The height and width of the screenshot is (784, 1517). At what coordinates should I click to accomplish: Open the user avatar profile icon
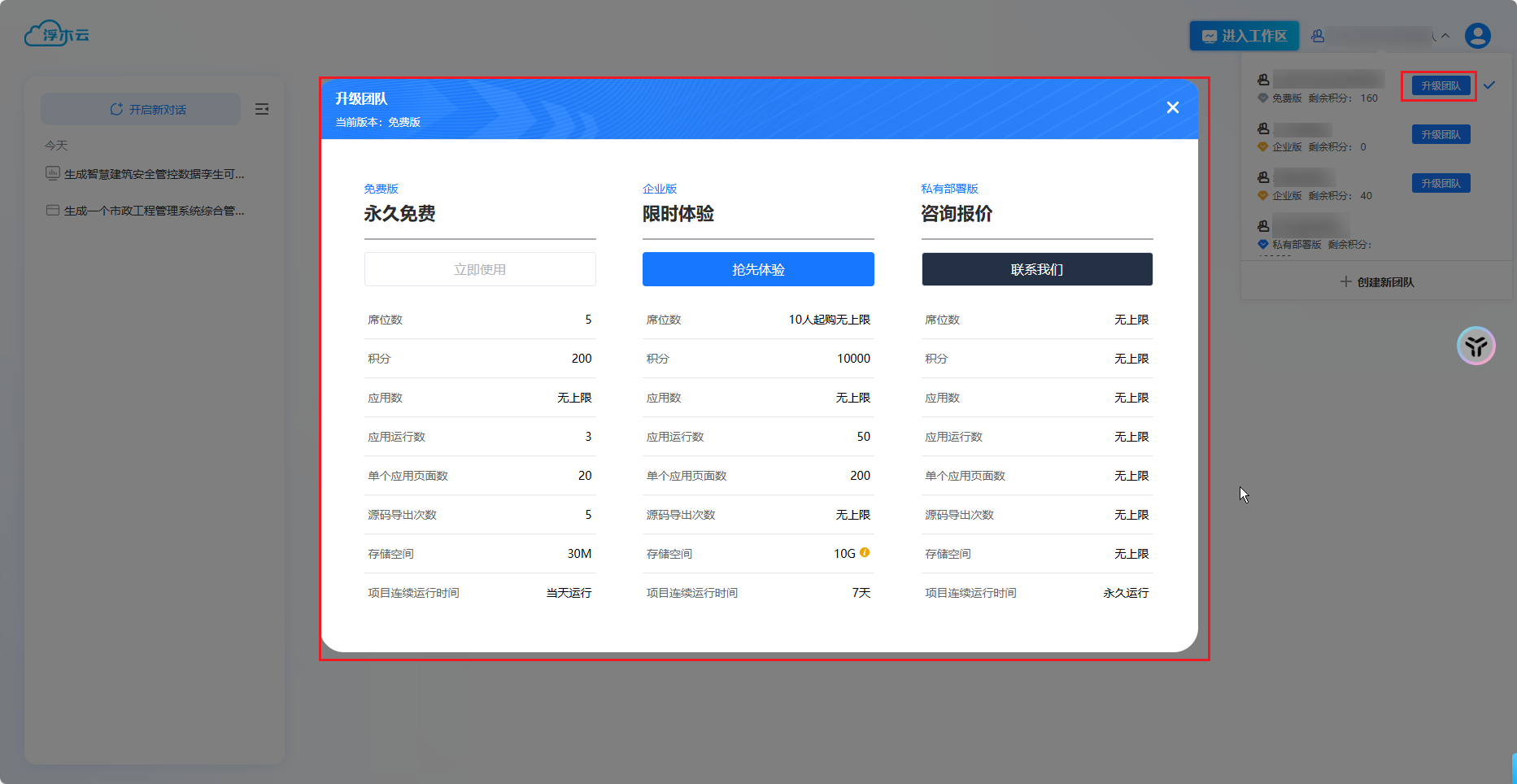pos(1477,36)
